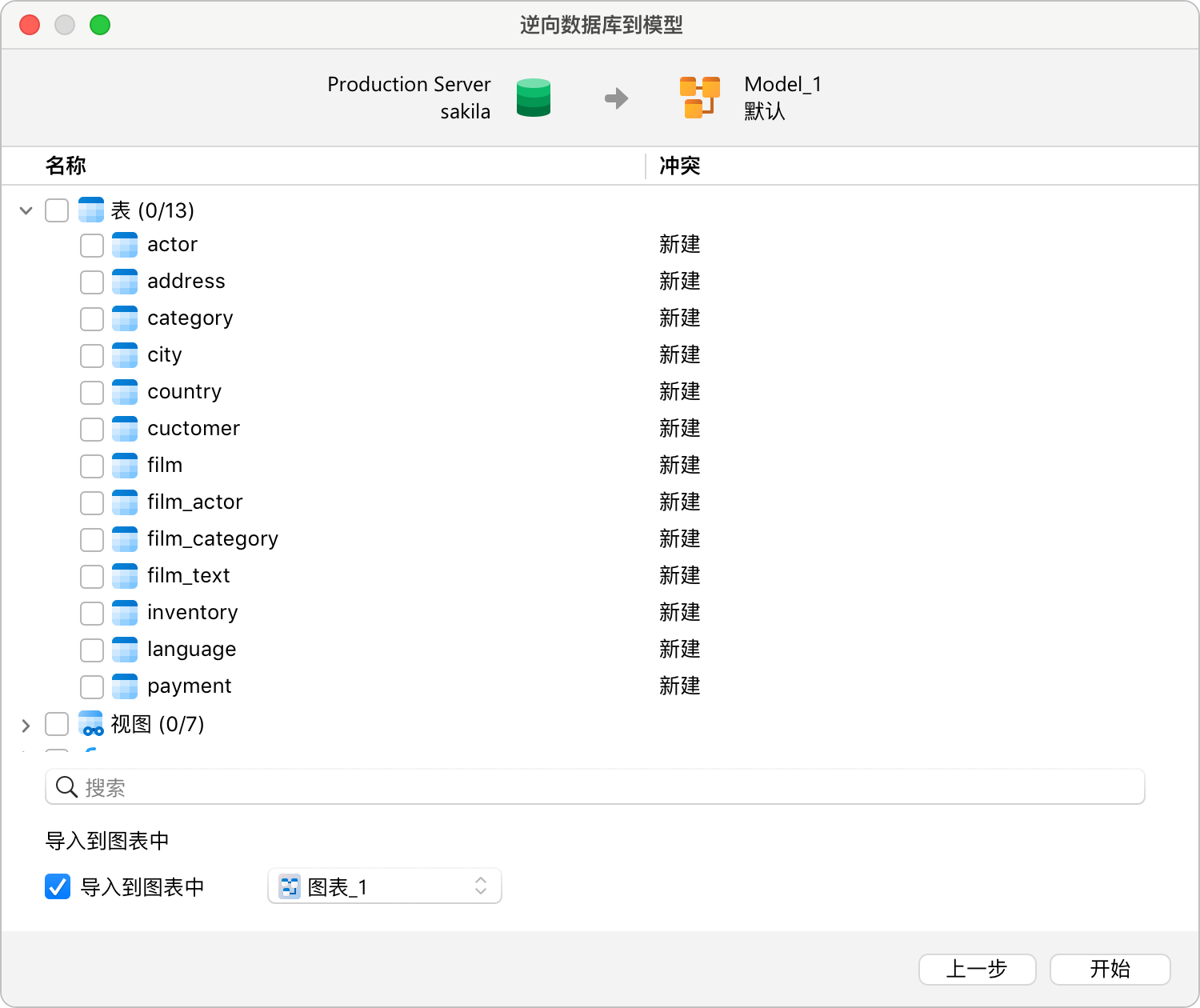Select the film table checkbox
Viewport: 1200px width, 1008px height.
[x=92, y=466]
